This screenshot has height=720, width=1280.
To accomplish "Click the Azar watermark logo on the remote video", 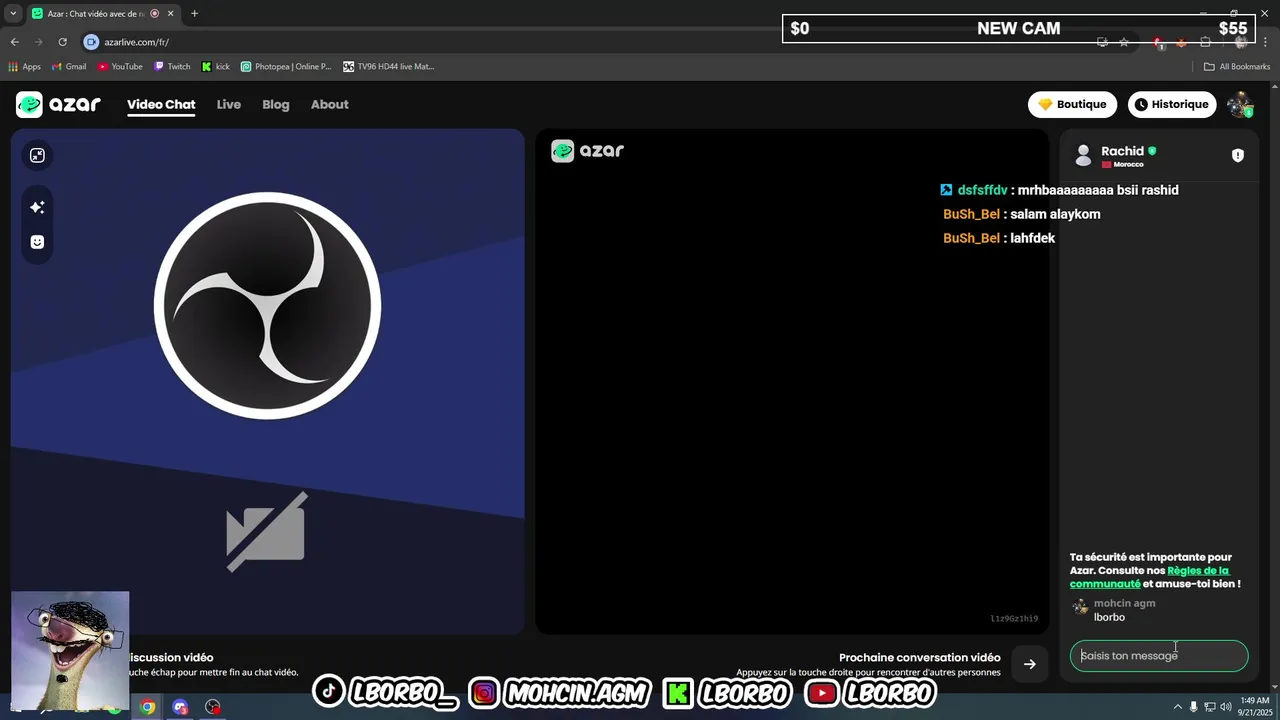I will pos(588,151).
